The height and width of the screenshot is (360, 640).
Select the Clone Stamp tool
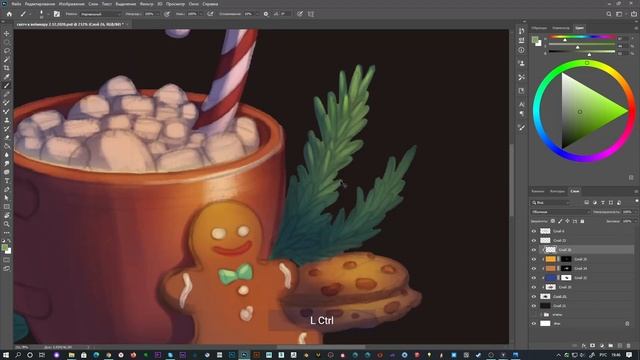coord(7,120)
